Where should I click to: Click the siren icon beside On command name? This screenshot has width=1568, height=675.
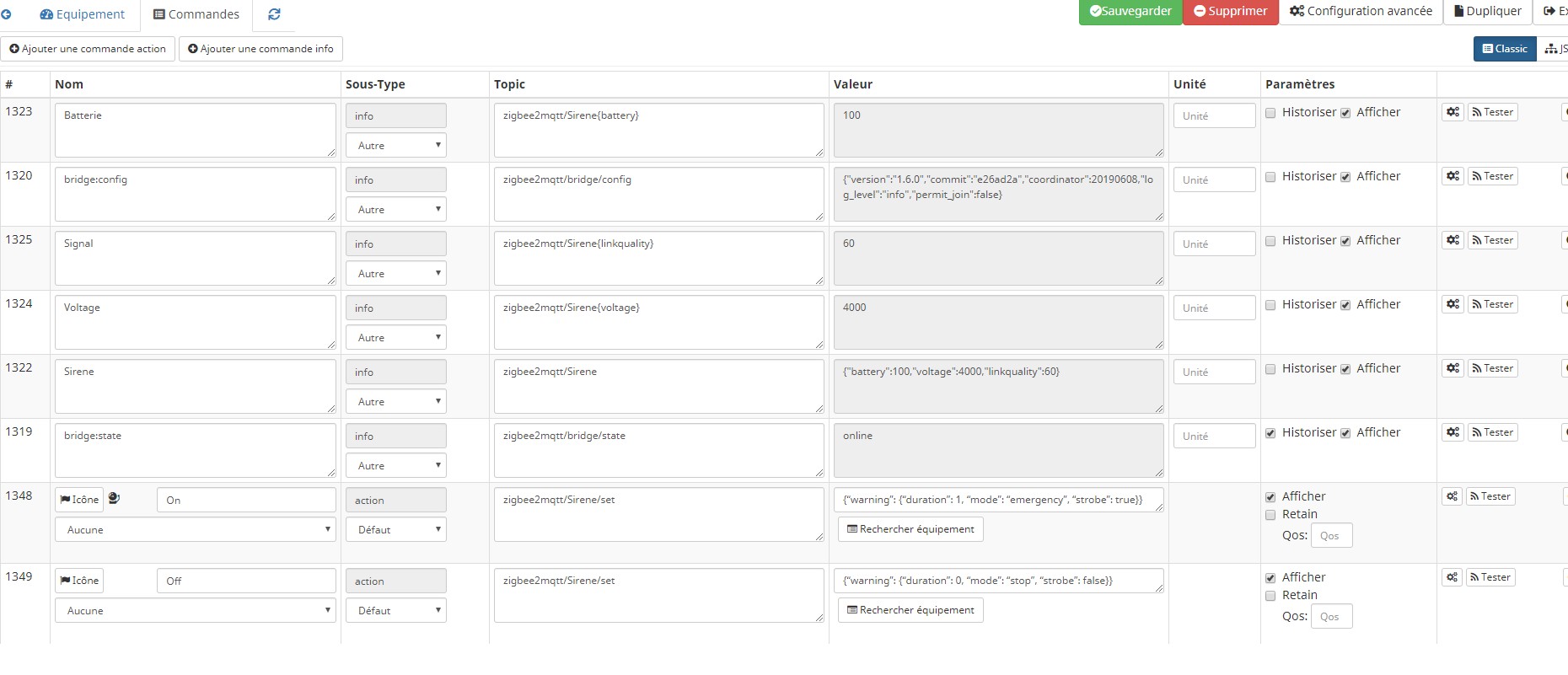tap(114, 498)
